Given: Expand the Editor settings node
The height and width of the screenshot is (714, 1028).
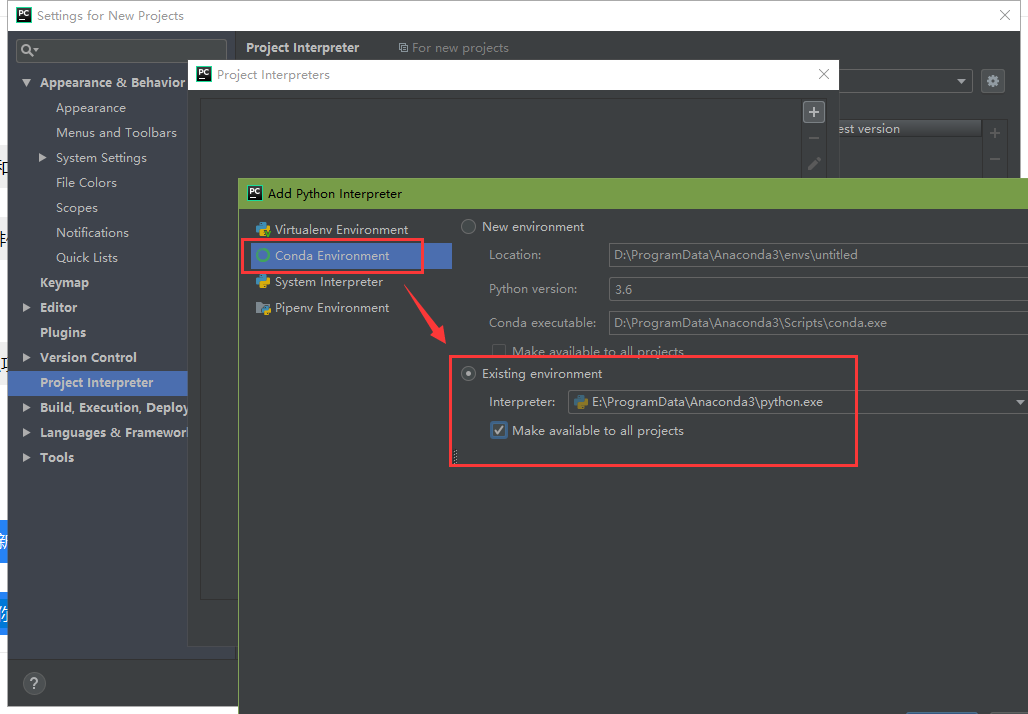Looking at the screenshot, I should click(x=26, y=307).
